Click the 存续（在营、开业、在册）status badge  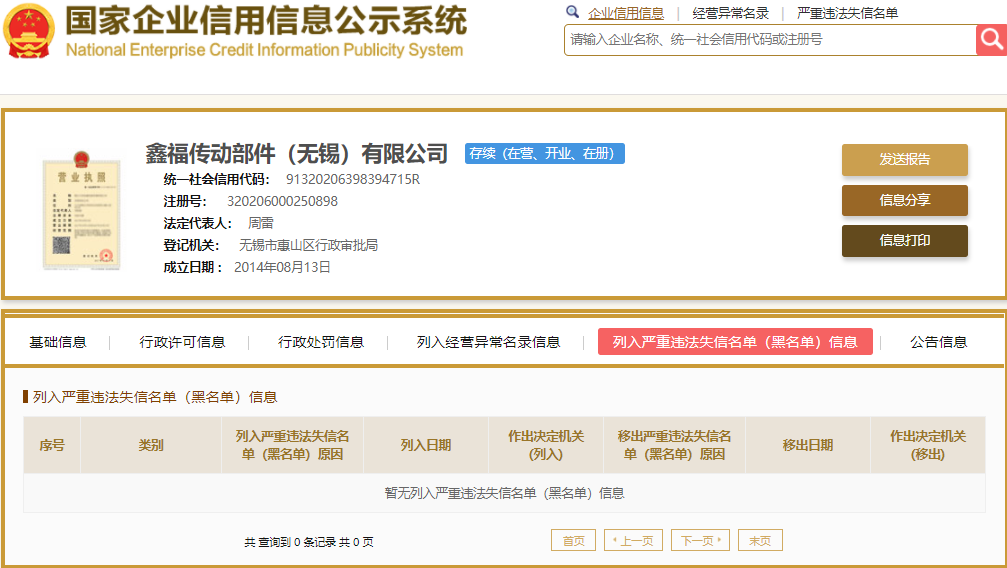click(545, 154)
